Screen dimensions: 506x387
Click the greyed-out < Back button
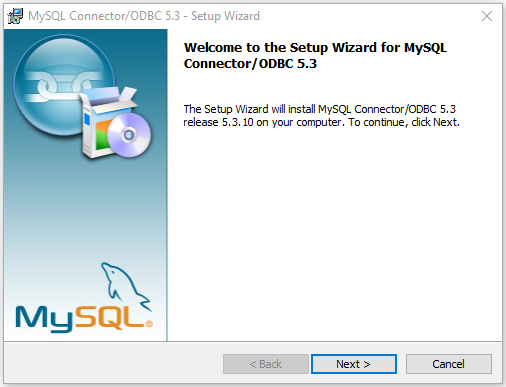pyautogui.click(x=266, y=364)
